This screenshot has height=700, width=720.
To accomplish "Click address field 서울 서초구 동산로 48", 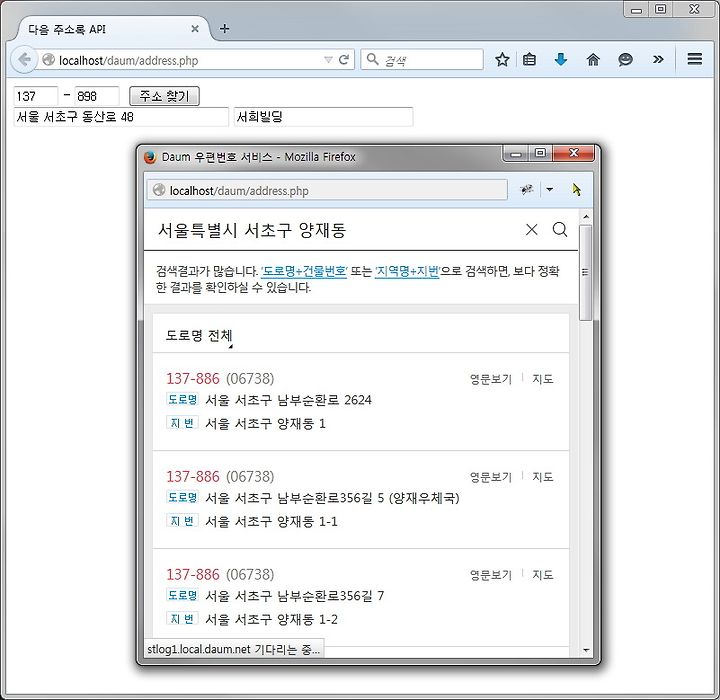I will (121, 117).
